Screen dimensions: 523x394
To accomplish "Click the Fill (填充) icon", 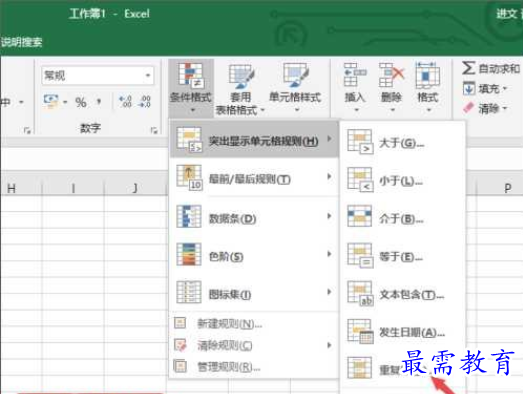I will [x=469, y=89].
